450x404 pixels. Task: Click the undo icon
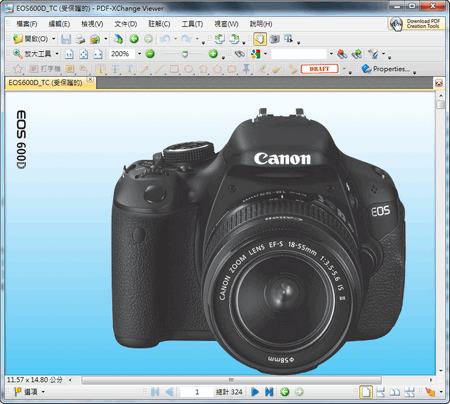click(x=165, y=39)
